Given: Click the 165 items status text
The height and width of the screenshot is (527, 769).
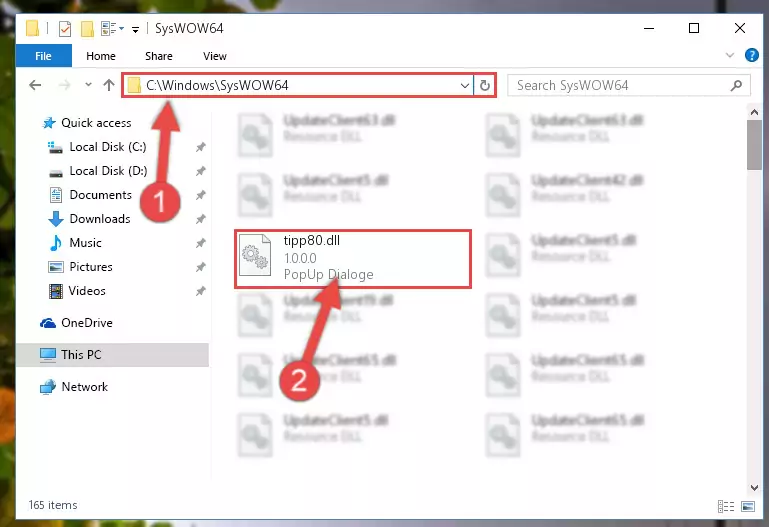Looking at the screenshot, I should (53, 505).
